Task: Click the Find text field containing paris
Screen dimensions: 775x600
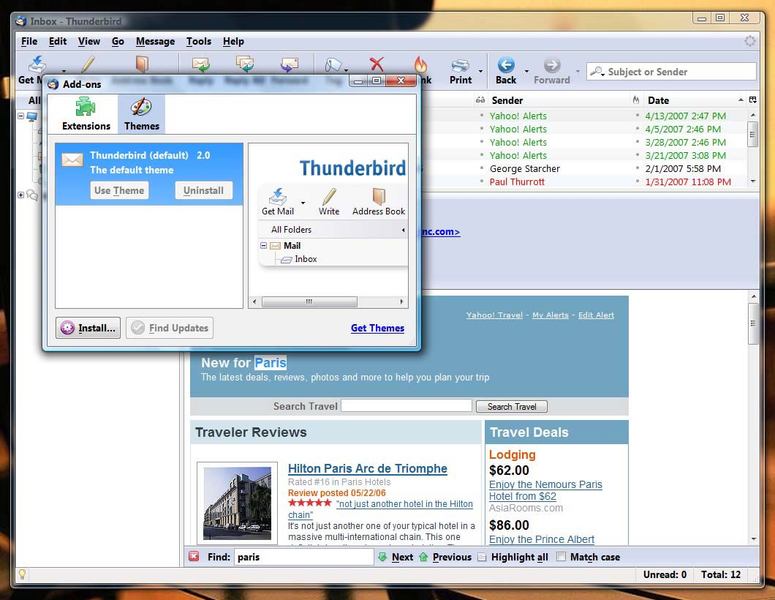Action: (x=303, y=557)
